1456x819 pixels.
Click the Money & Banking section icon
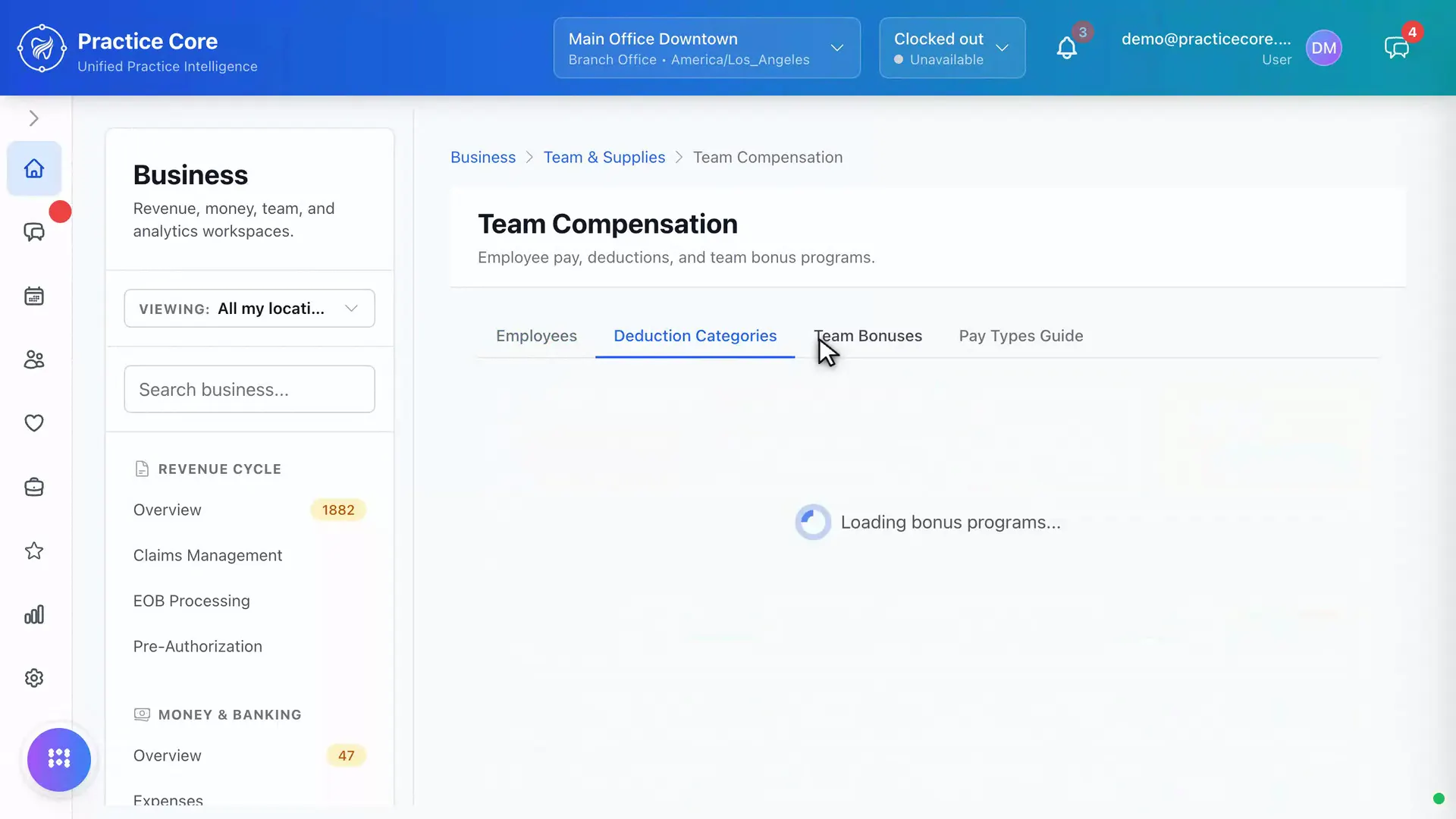(142, 714)
